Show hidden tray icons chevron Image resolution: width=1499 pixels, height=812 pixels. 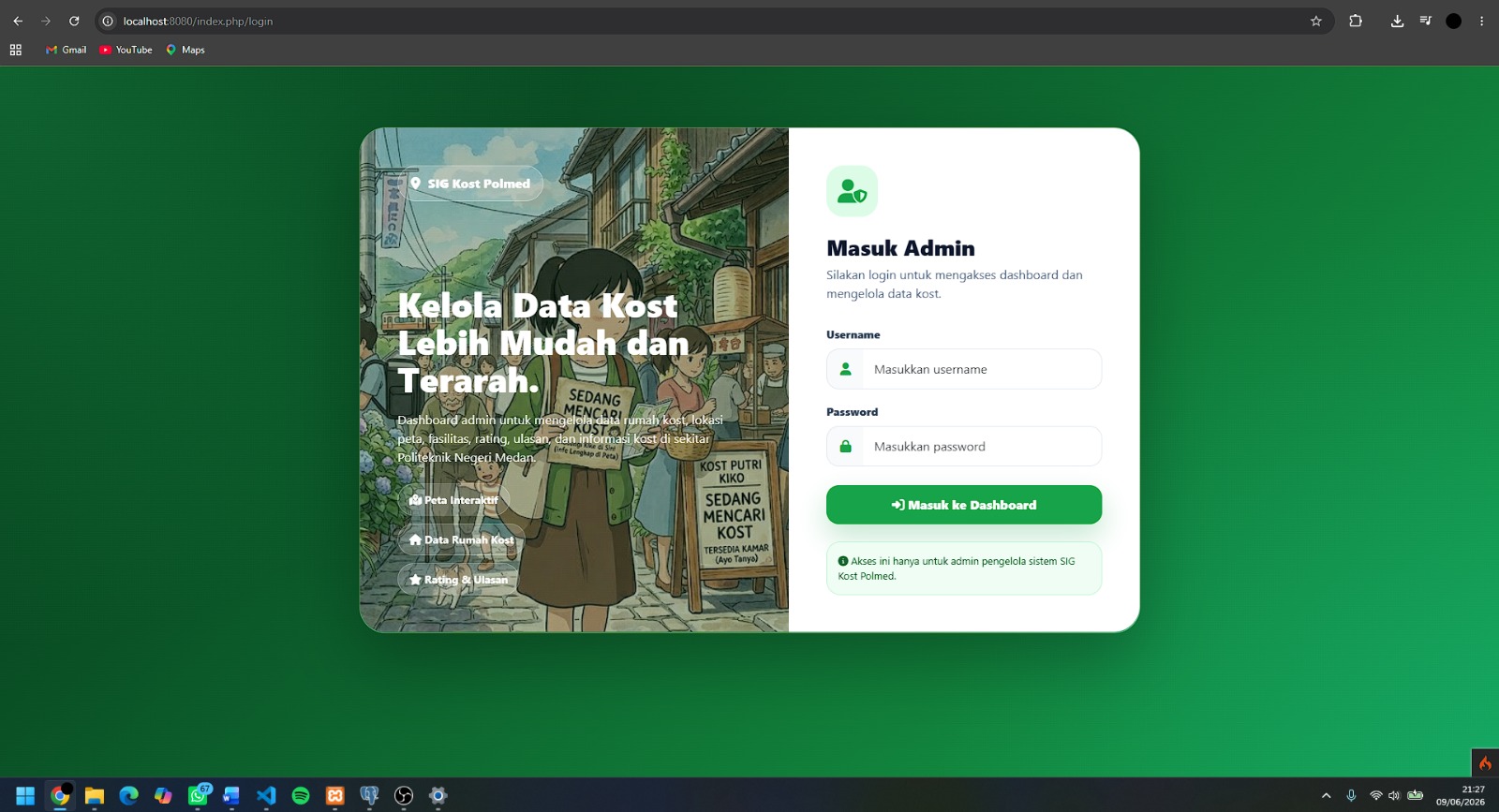(1326, 795)
